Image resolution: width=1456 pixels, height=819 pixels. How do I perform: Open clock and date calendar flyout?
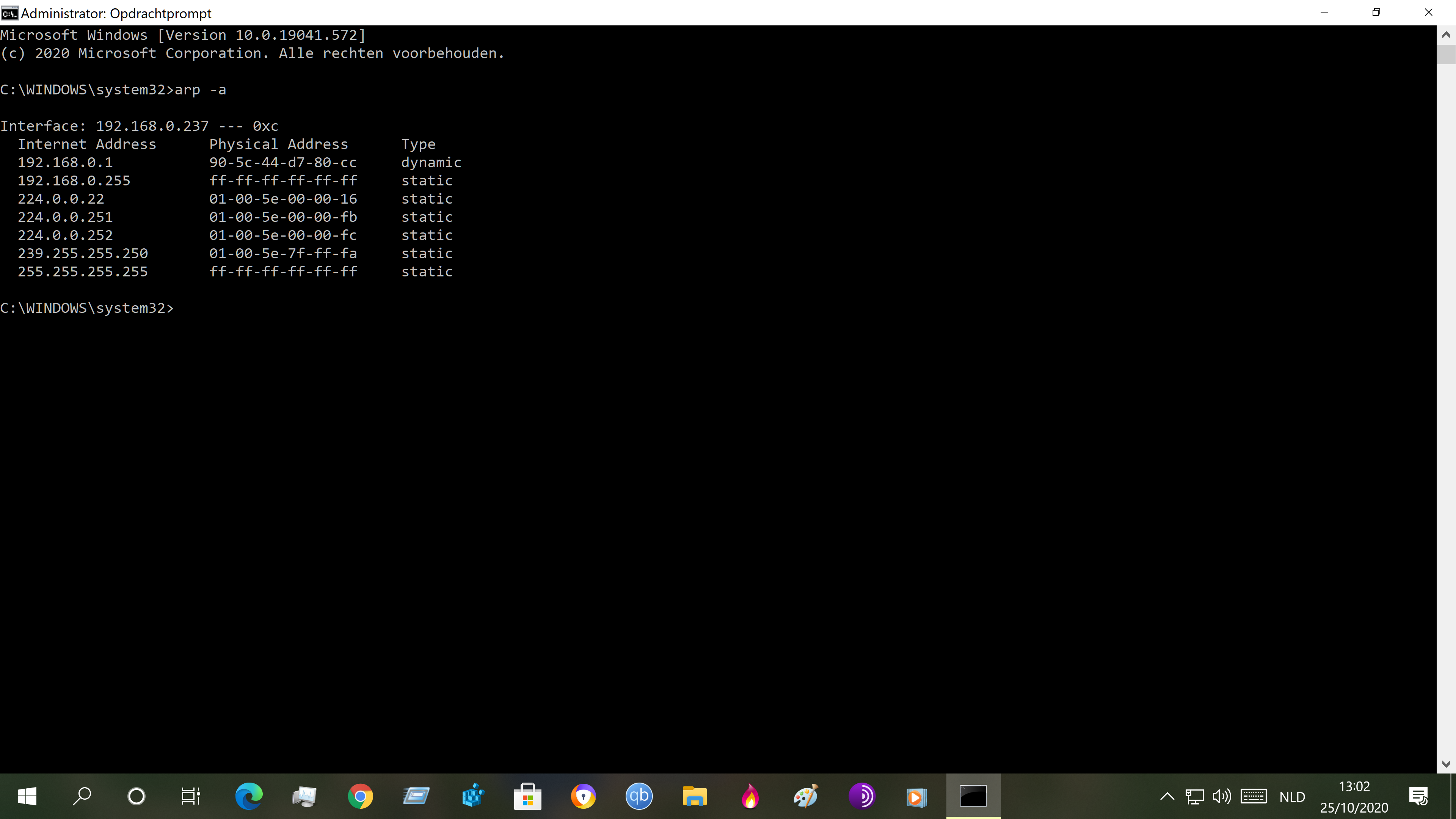[x=1354, y=796]
